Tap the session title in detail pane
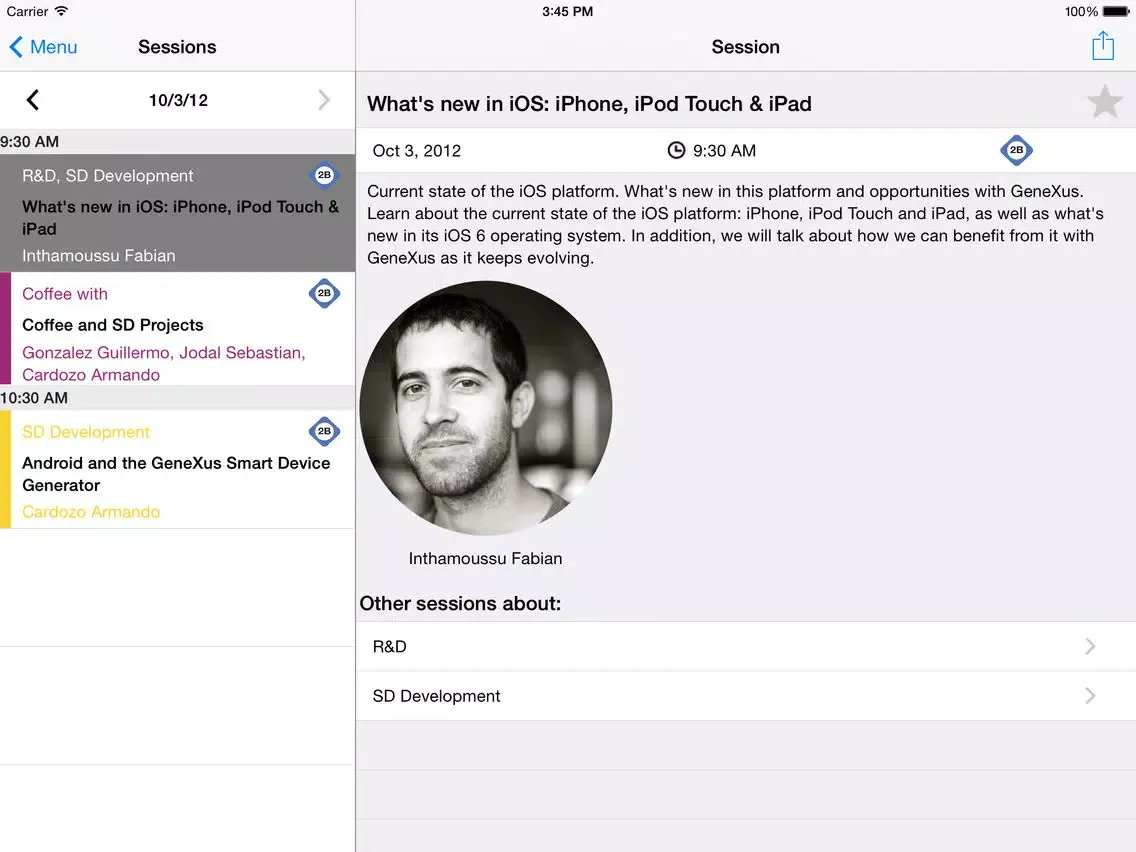1136x852 pixels. point(589,104)
